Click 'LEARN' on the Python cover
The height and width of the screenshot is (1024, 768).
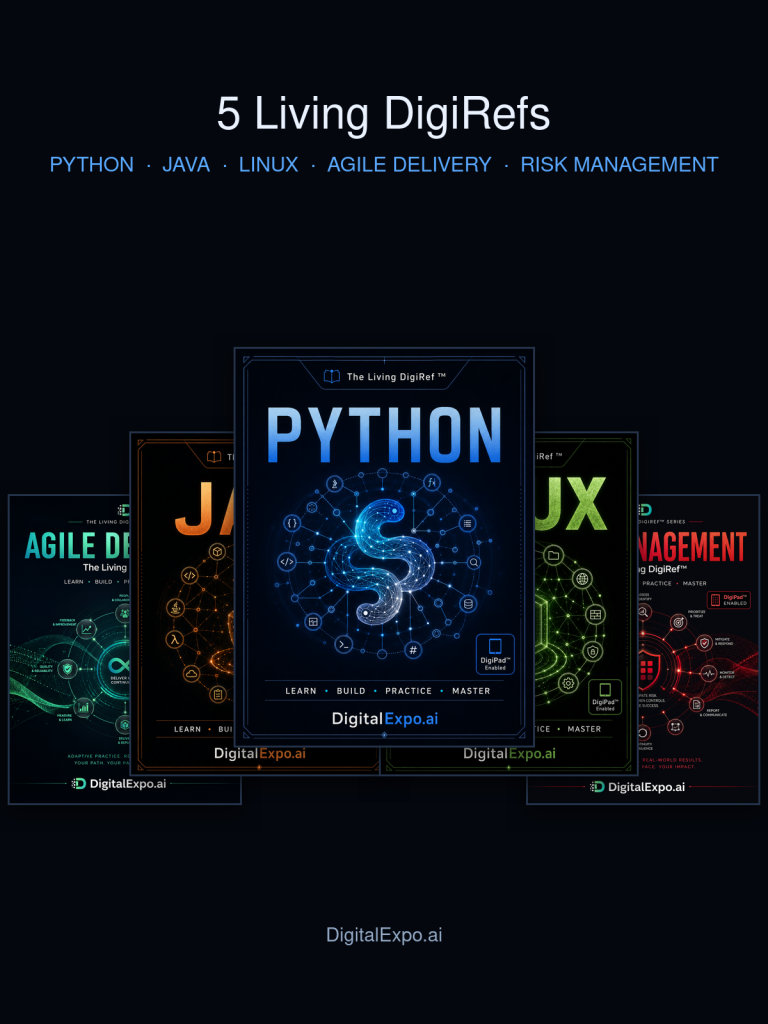click(301, 691)
